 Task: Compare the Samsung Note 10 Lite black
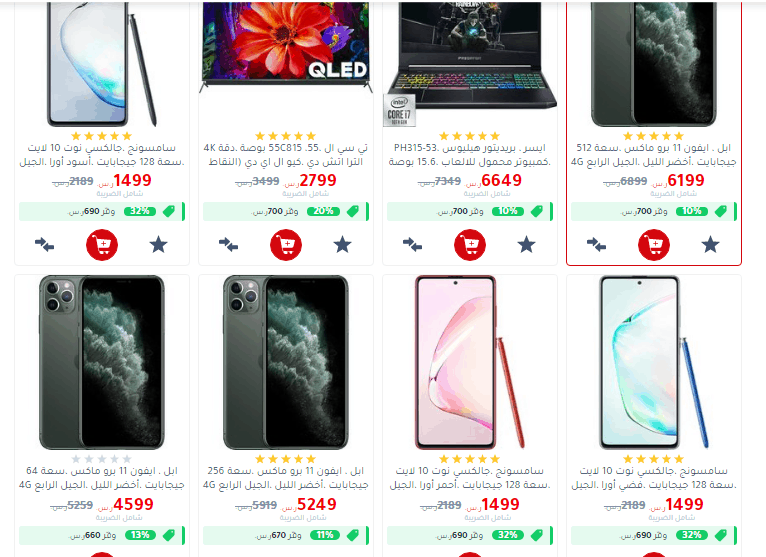(44, 244)
